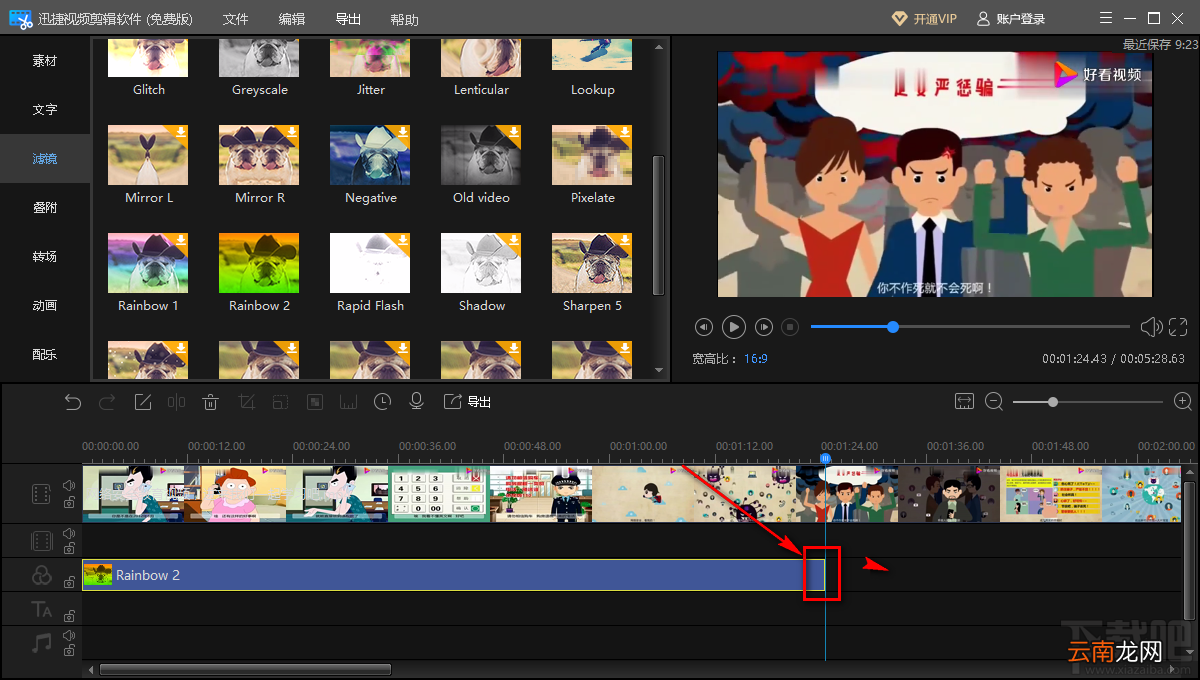Switch to the 素材 sidebar tab
This screenshot has width=1200, height=680.
[45, 61]
